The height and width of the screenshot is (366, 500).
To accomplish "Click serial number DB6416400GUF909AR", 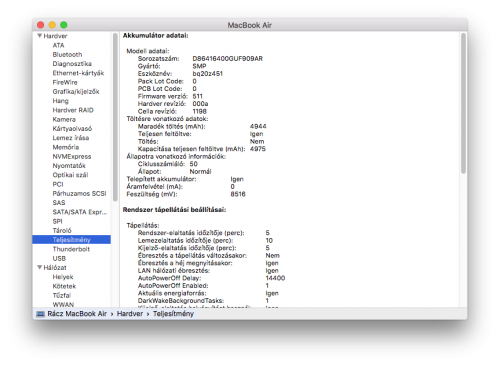I will 228,59.
